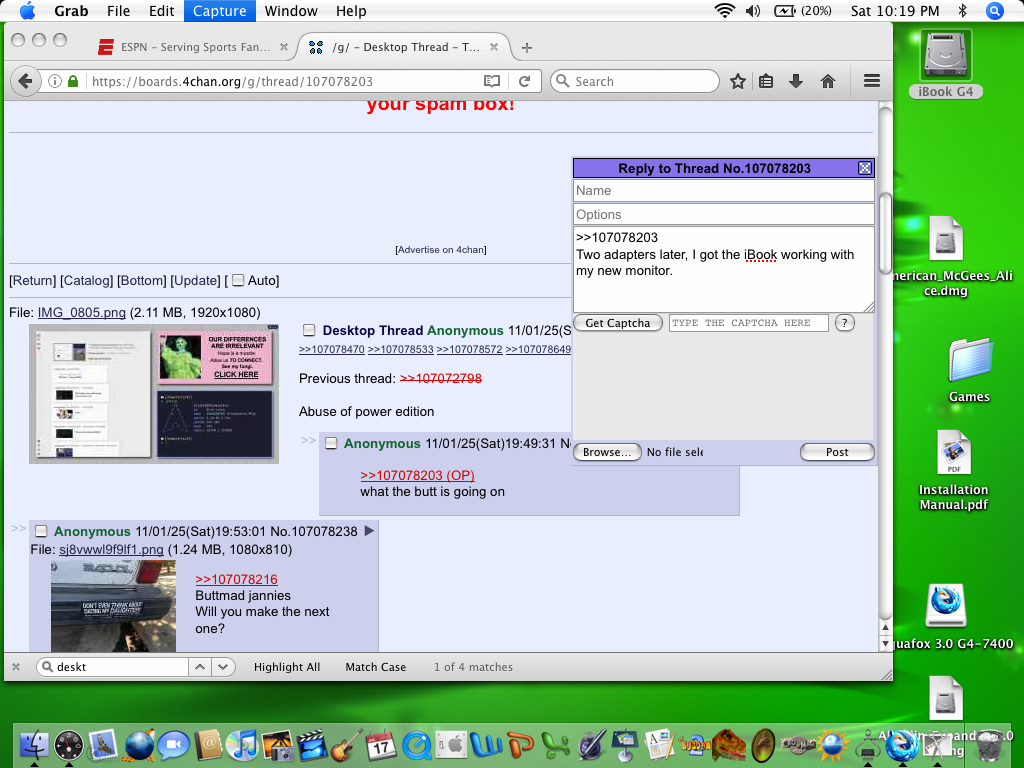Launch iChat from the dock
This screenshot has width=1024, height=768.
click(x=173, y=746)
